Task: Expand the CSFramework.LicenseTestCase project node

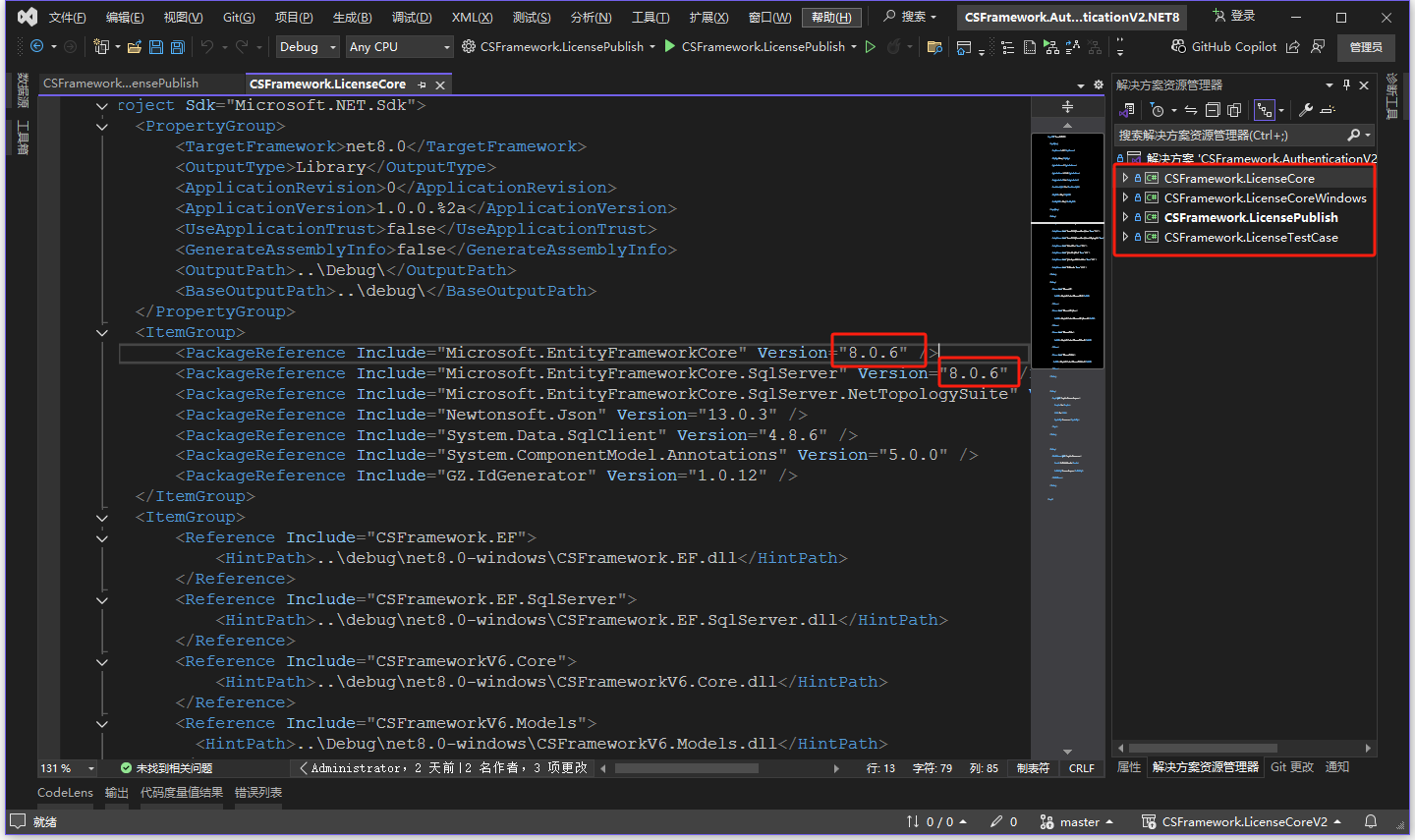Action: (1125, 237)
